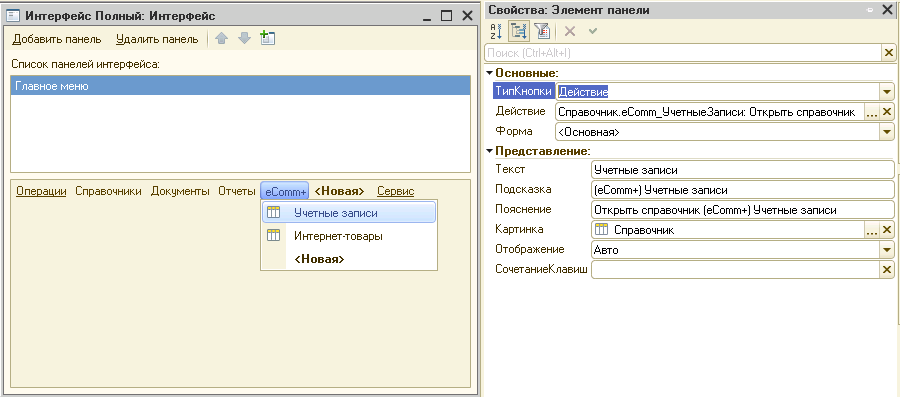Collapse the Основные section
Image resolution: width=900 pixels, height=397 pixels.
coord(490,73)
